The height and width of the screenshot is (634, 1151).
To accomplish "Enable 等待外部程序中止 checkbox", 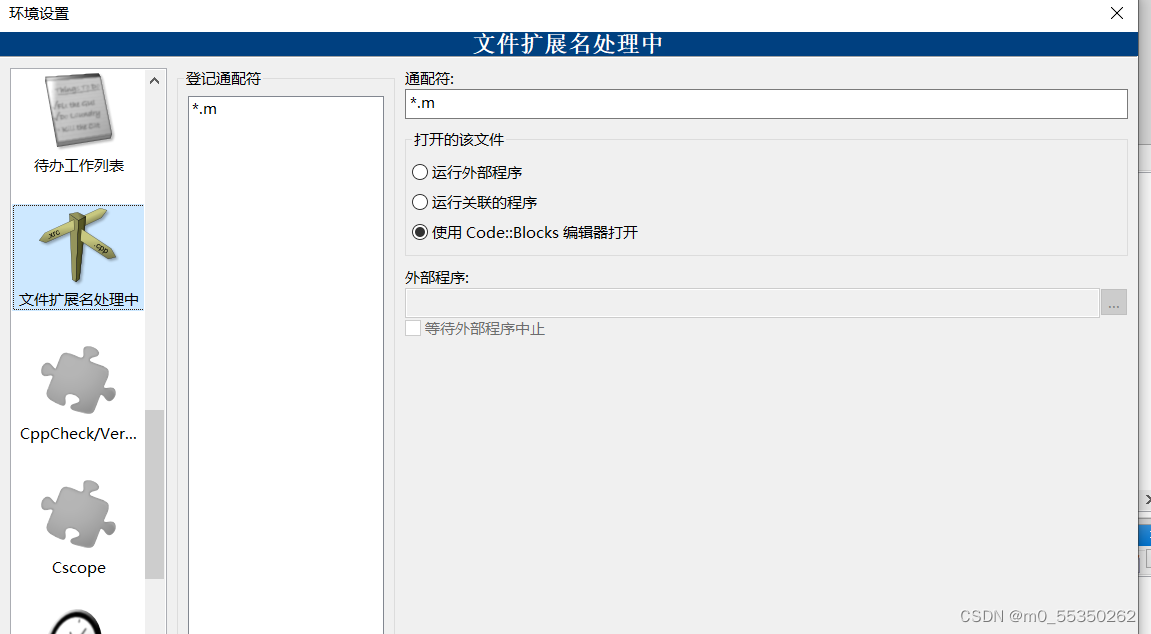I will tap(412, 327).
